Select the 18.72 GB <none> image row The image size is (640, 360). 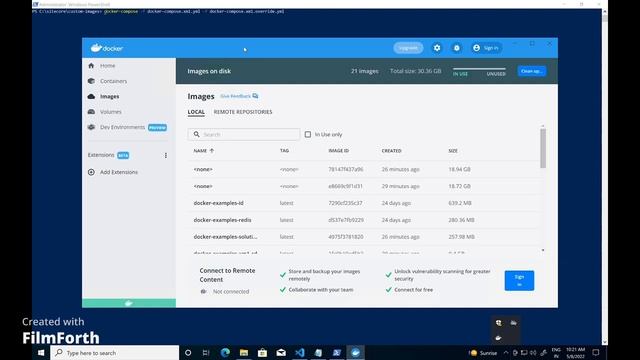(x=363, y=186)
